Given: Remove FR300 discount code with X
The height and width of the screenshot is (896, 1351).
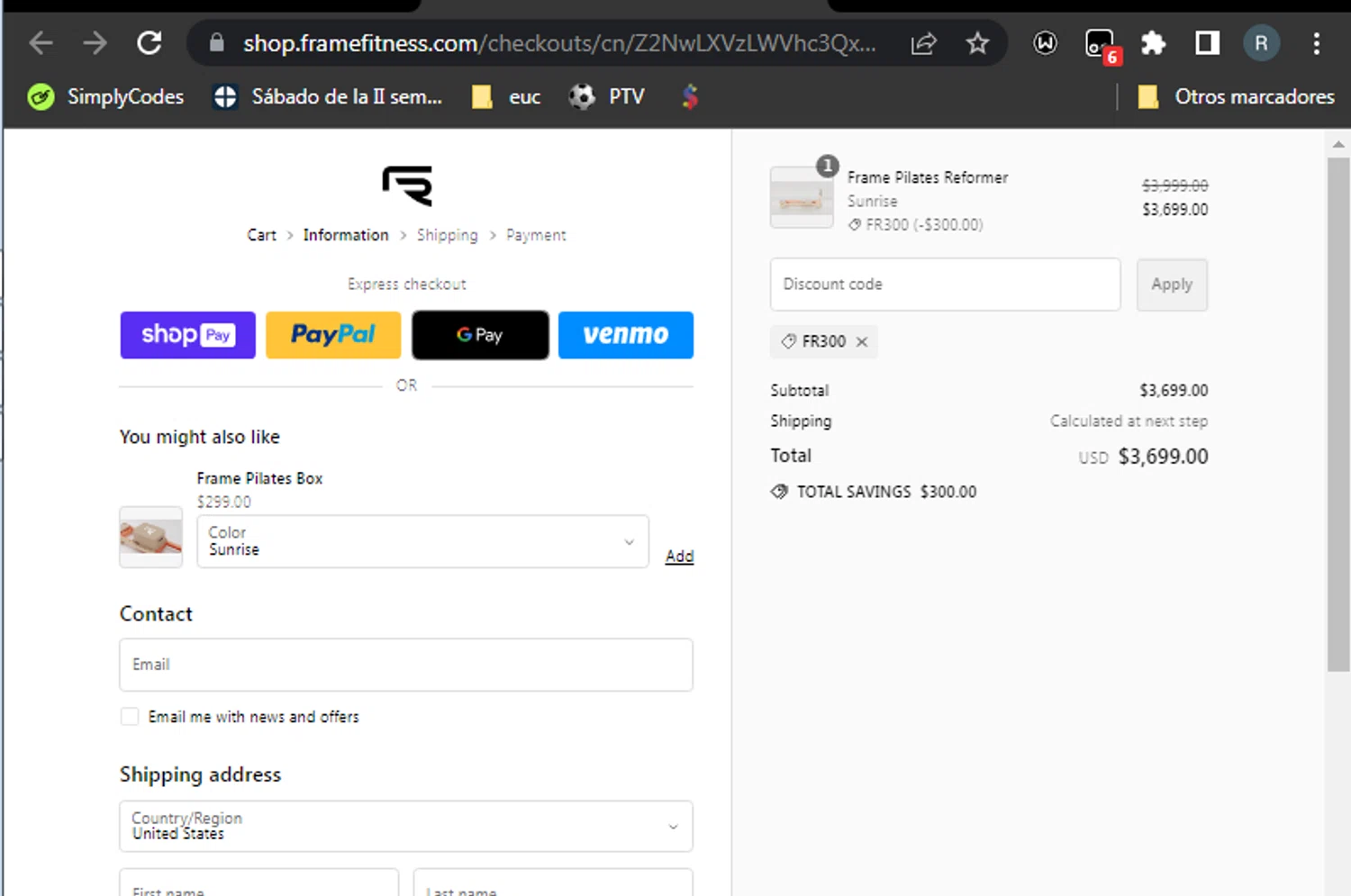Looking at the screenshot, I should (862, 341).
